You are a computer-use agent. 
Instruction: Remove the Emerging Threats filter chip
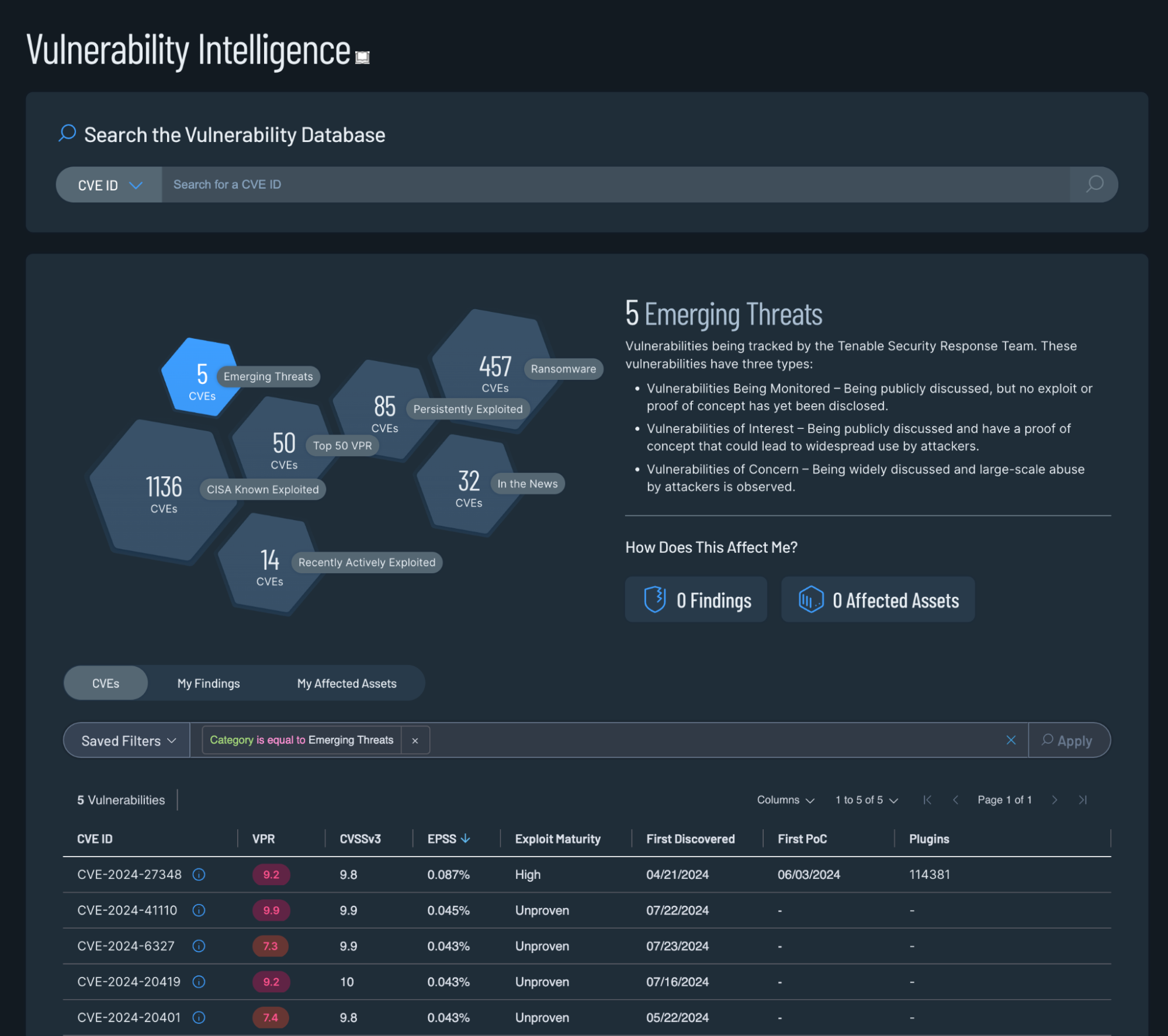click(415, 740)
